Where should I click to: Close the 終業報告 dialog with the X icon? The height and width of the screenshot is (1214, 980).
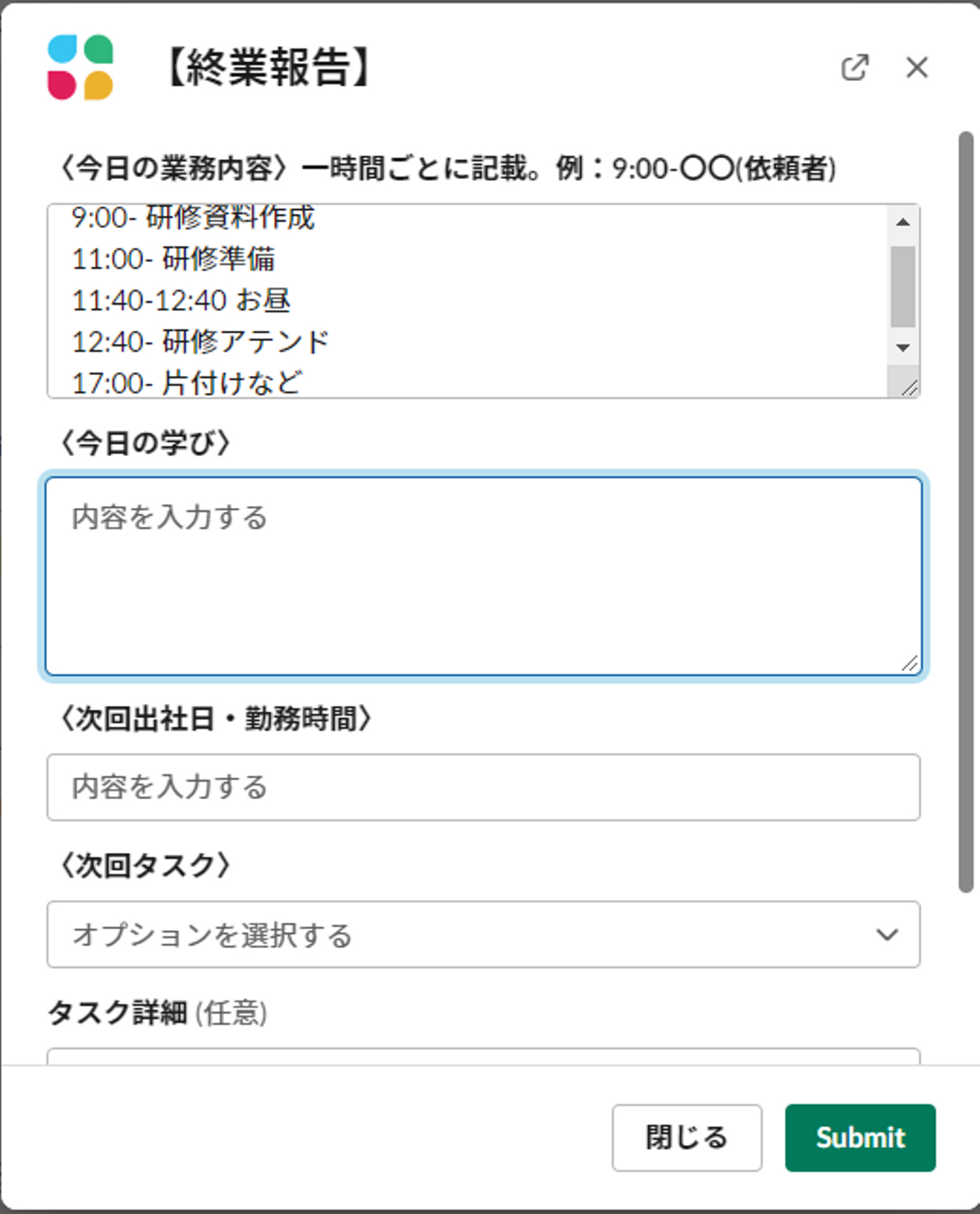pos(917,67)
